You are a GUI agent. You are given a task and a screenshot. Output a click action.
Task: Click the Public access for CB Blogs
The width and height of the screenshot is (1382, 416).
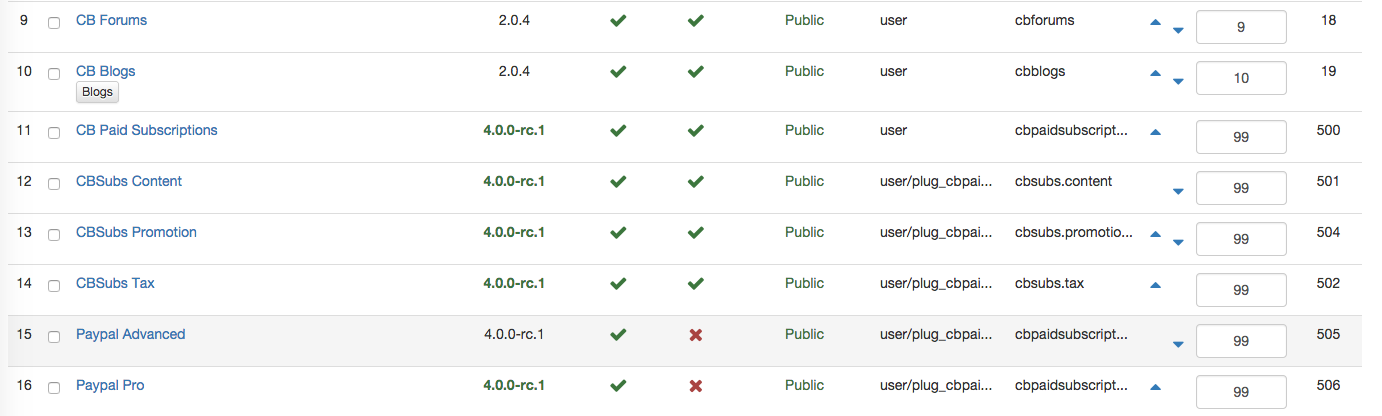tap(804, 71)
